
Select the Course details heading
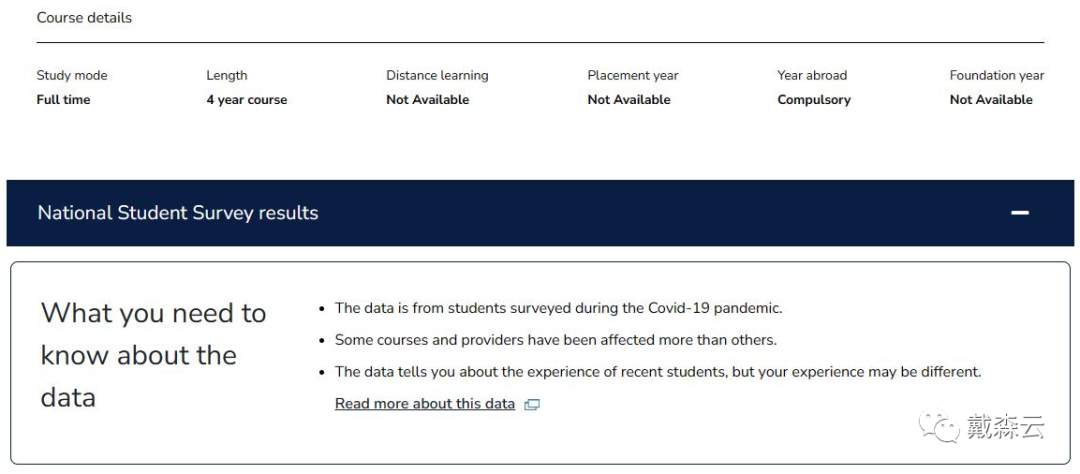coord(84,18)
